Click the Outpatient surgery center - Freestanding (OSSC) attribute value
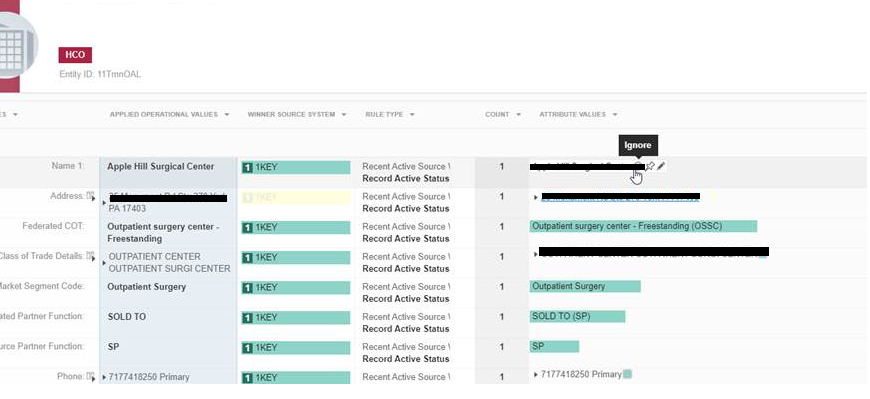The height and width of the screenshot is (399, 870). [x=644, y=226]
